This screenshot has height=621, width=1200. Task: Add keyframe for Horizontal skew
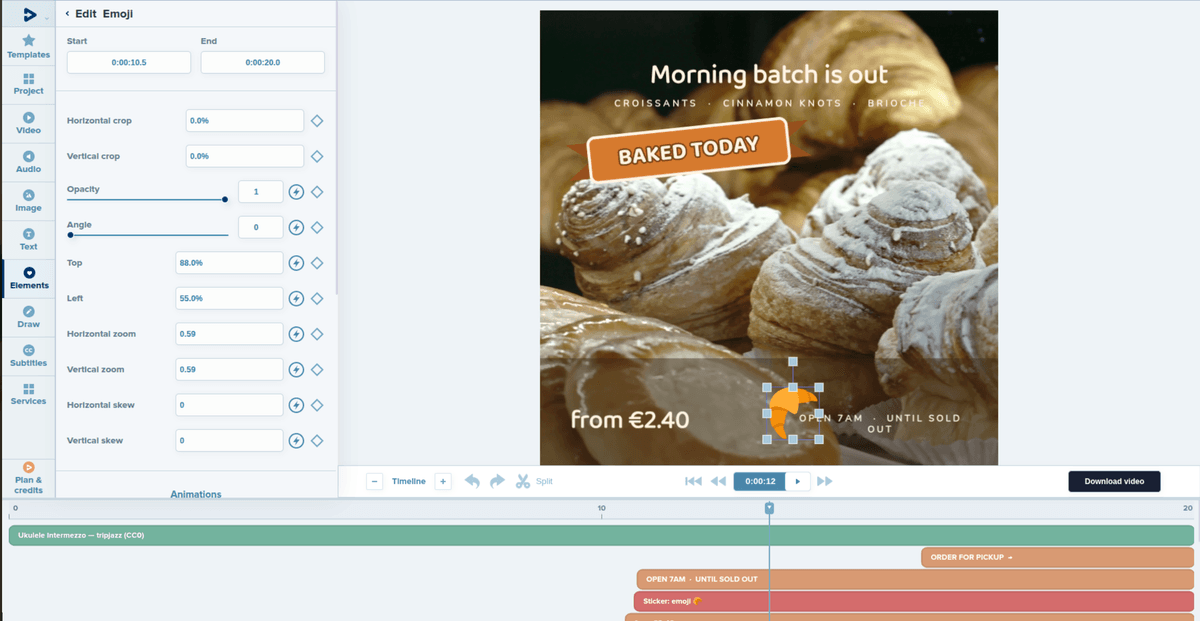pyautogui.click(x=317, y=405)
